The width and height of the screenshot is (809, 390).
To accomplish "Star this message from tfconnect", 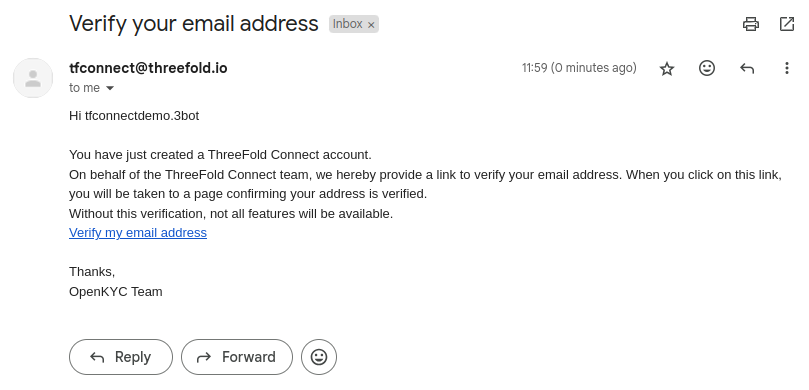I will pos(667,68).
